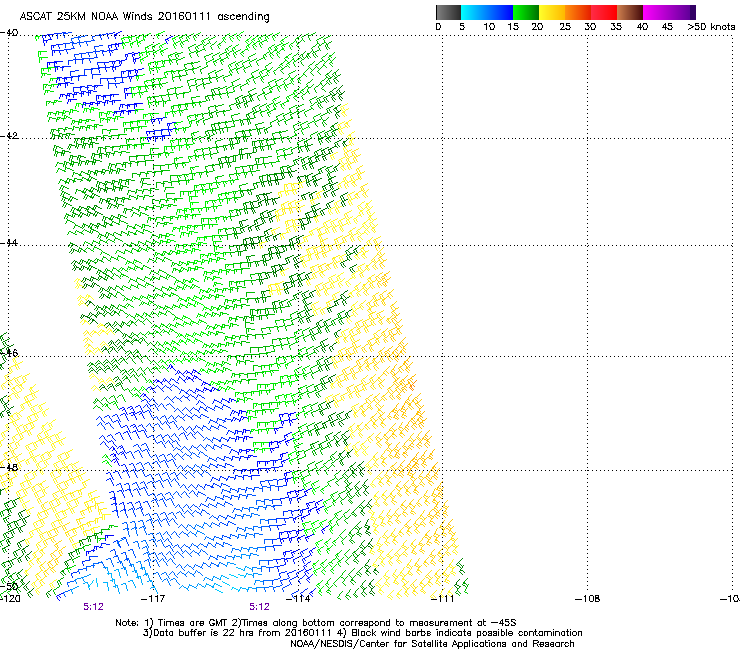Click the 'NOAA/NESDIS/Center for Satellite Applications' credit line
740x650 pixels.
click(x=432, y=644)
